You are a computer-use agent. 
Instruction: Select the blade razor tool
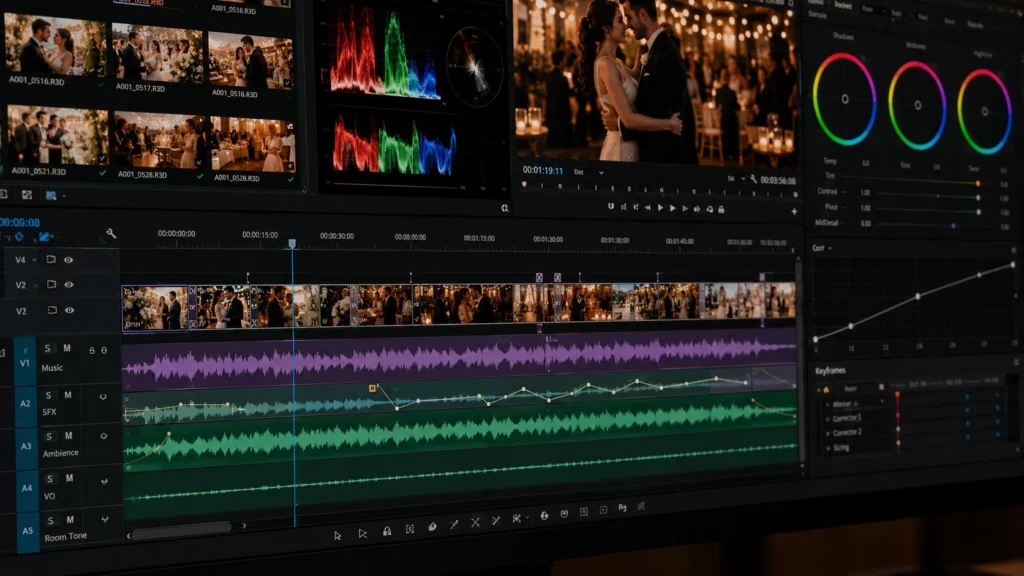454,524
